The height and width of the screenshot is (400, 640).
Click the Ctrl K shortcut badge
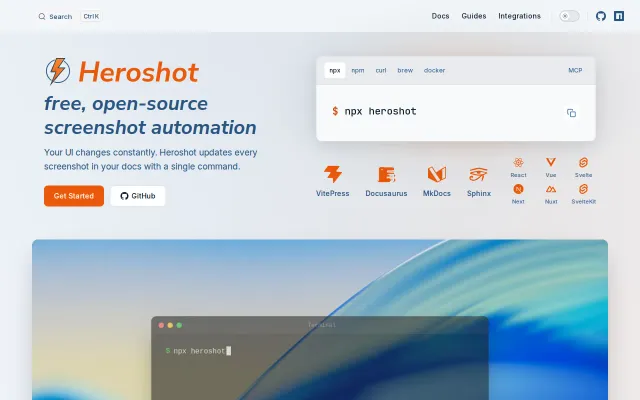tap(91, 16)
